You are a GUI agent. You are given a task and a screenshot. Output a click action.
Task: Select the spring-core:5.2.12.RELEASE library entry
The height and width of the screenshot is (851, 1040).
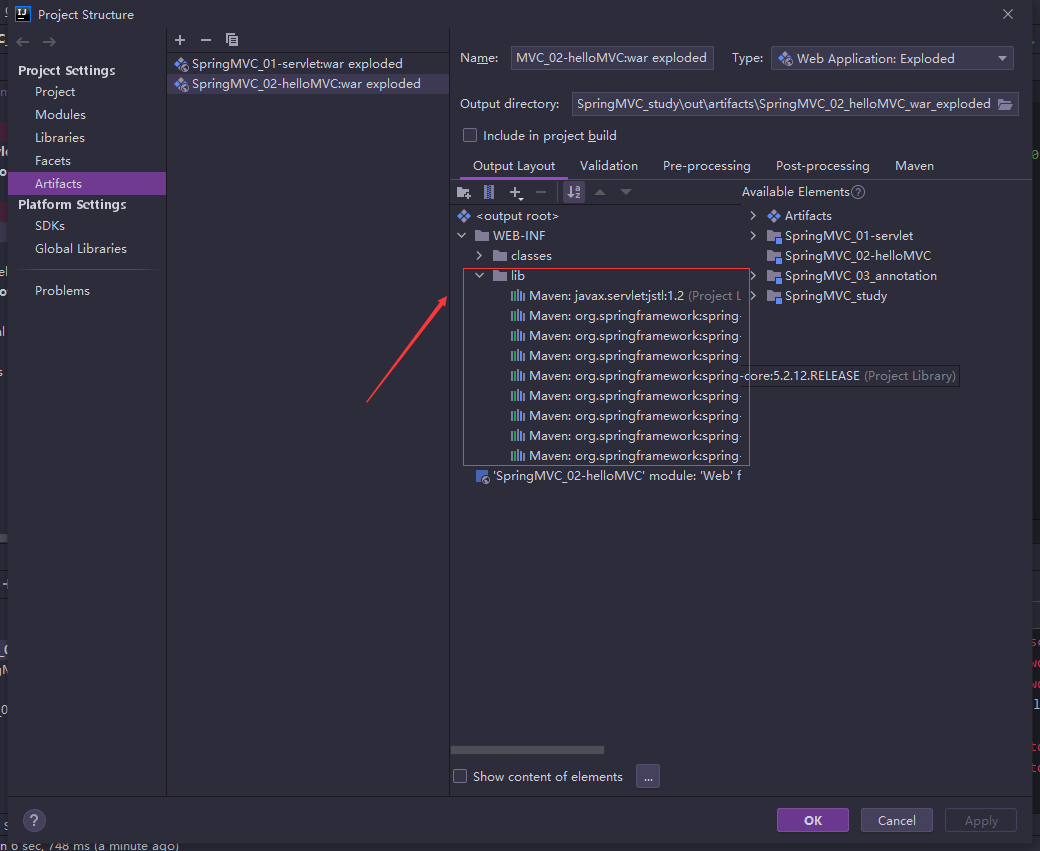point(733,376)
